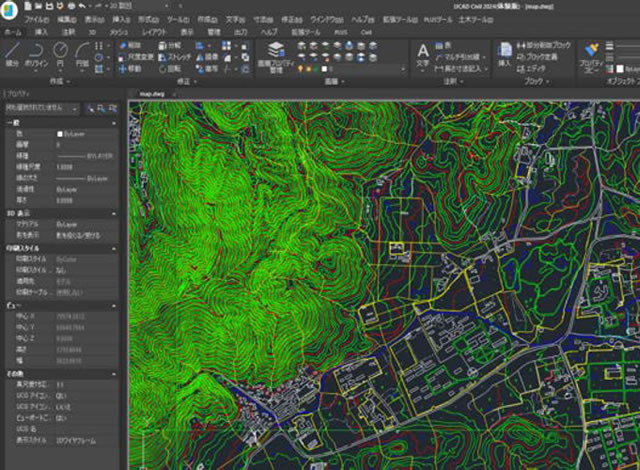640x470 pixels.
Task: Open the selection dropdown in Properties panel
Action: click(x=42, y=109)
